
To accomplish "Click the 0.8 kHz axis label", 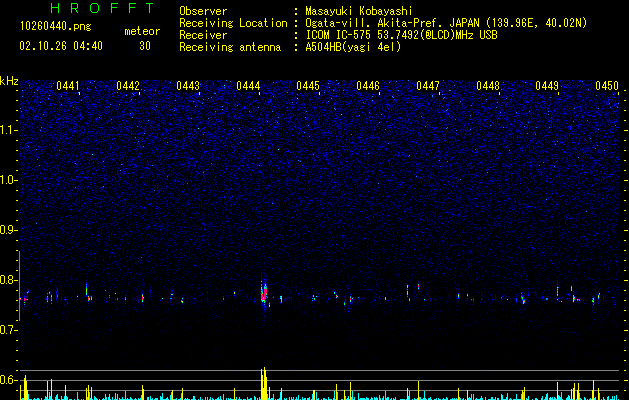I will click(9, 280).
